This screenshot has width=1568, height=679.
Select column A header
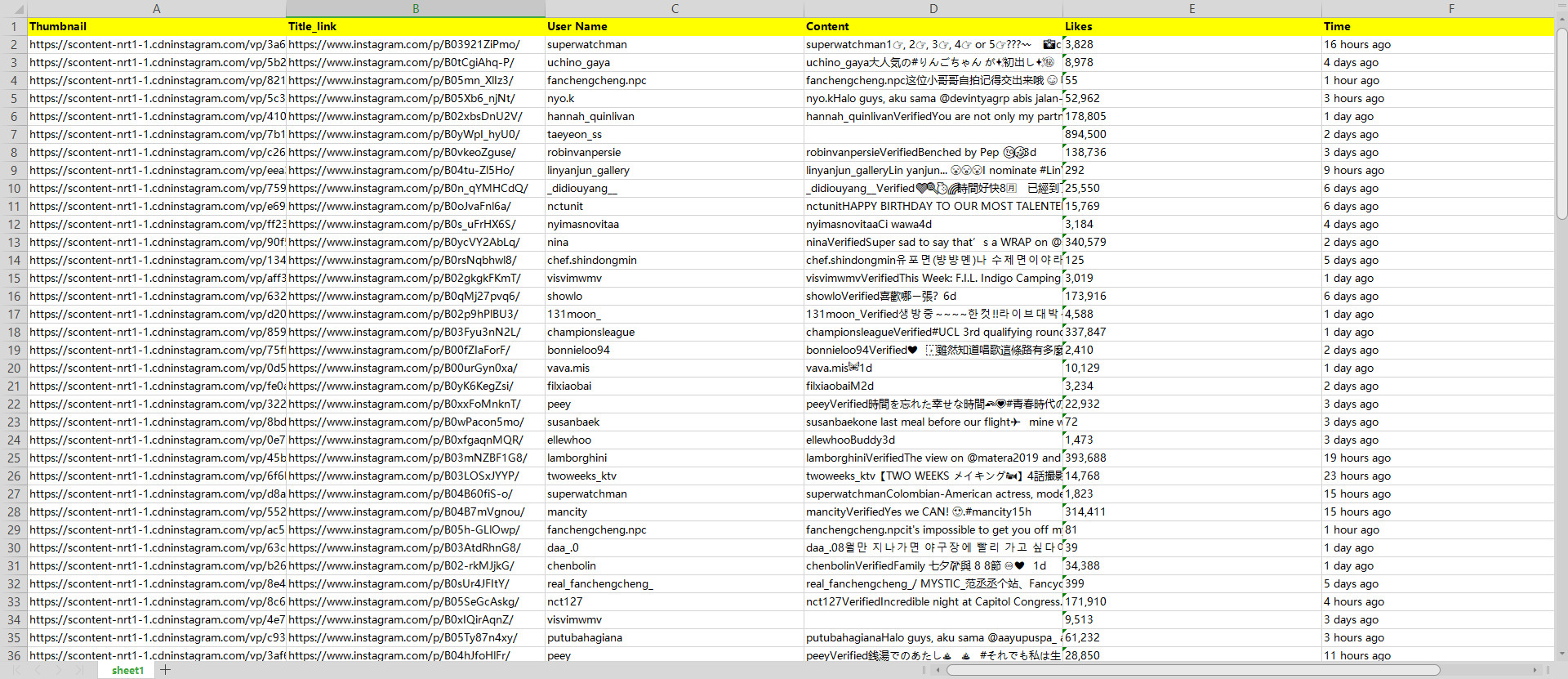click(157, 9)
